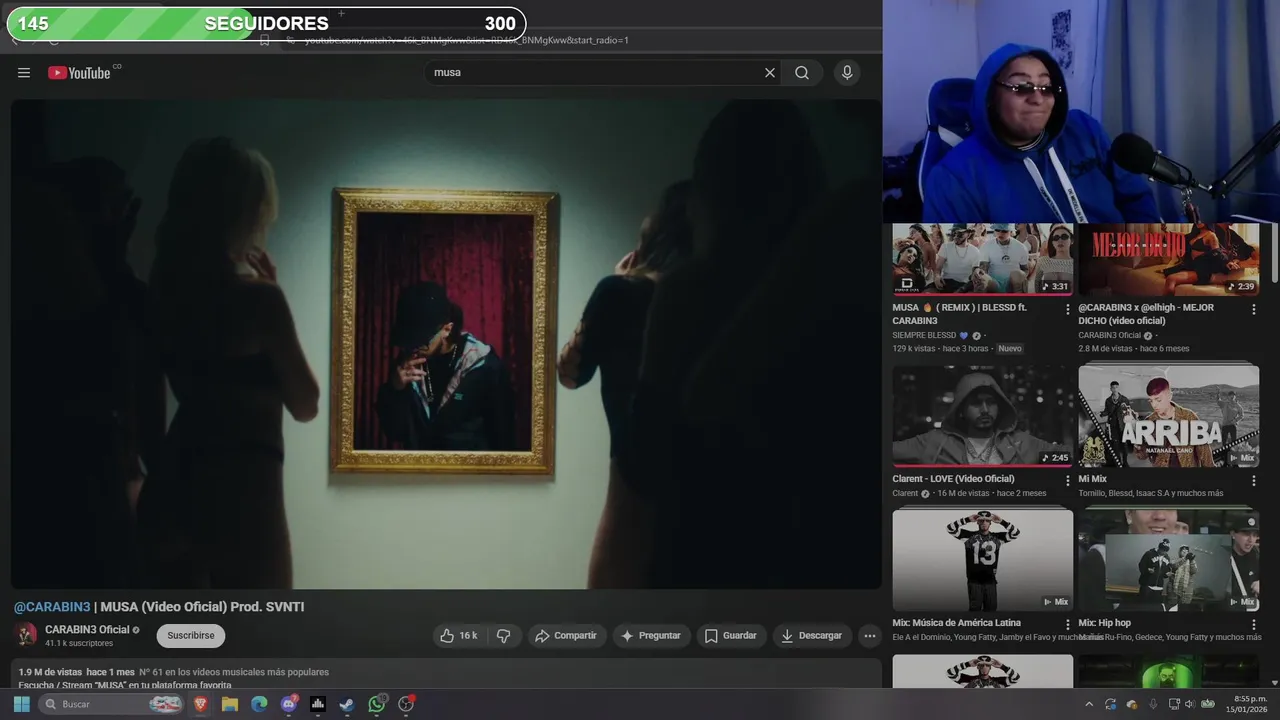Screen dimensions: 1280x720
Task: Click inside the YouTube search field
Action: (595, 73)
